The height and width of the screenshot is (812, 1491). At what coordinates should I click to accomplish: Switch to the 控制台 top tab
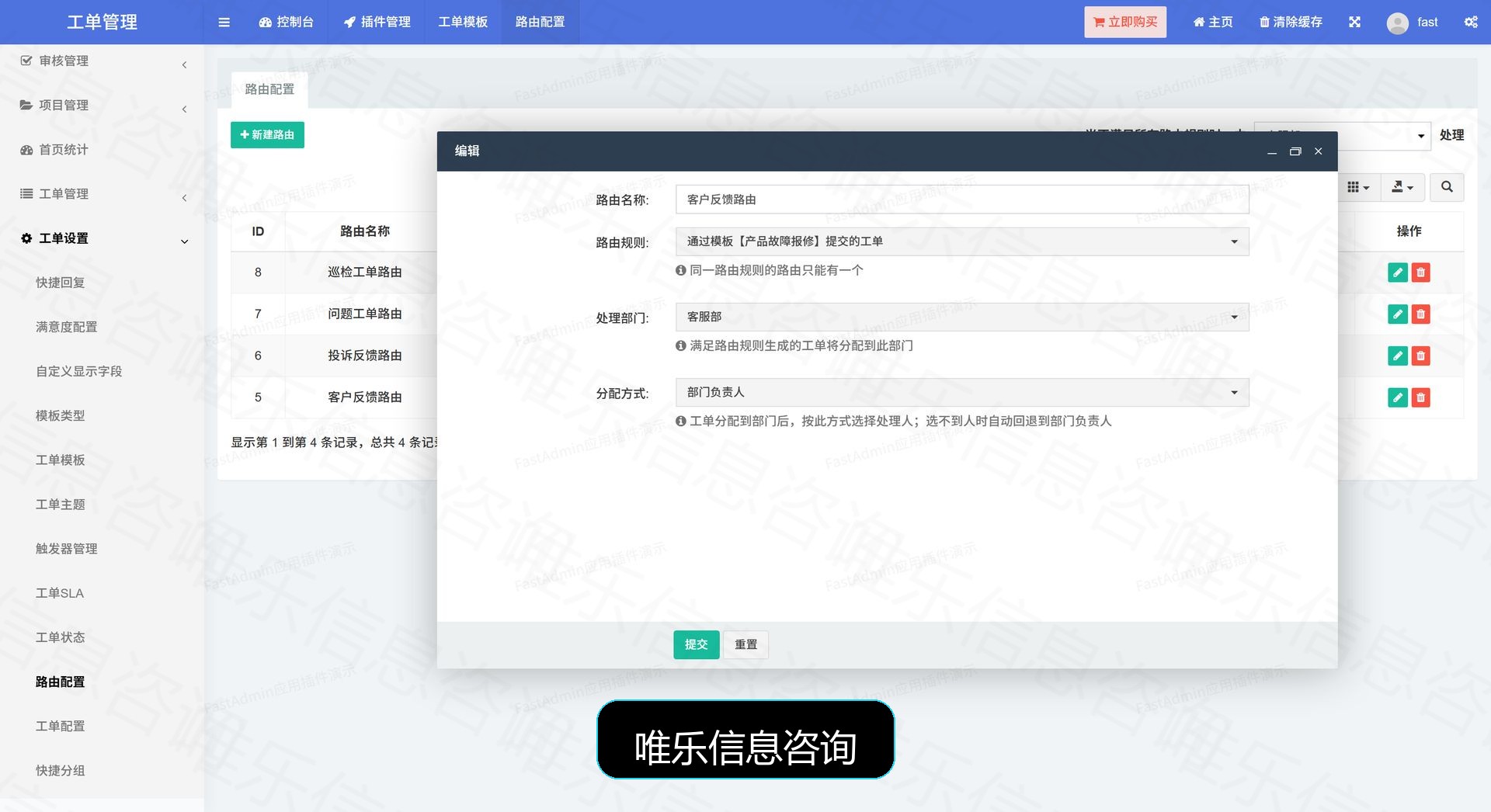[x=287, y=22]
